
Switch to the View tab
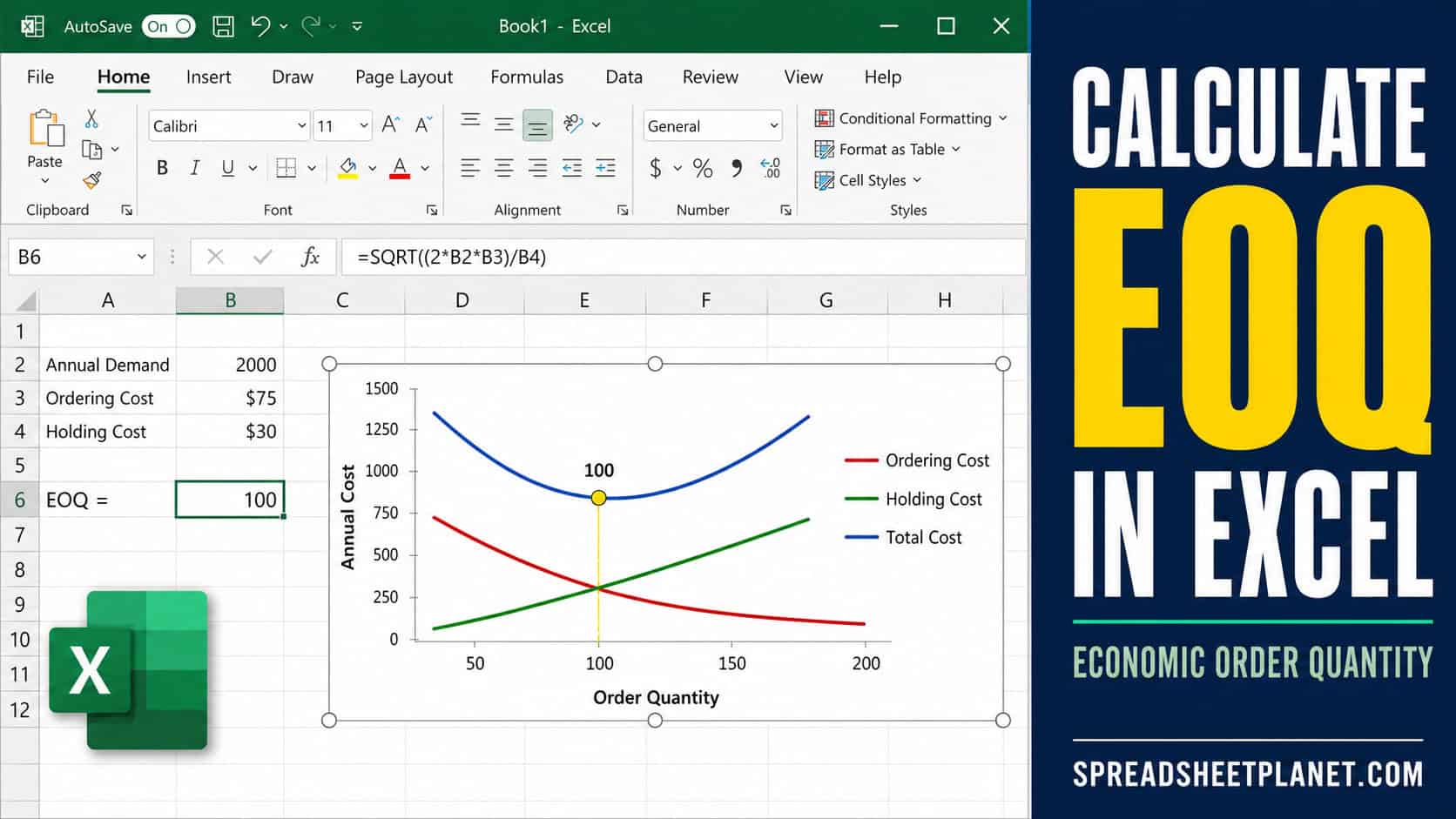click(803, 77)
